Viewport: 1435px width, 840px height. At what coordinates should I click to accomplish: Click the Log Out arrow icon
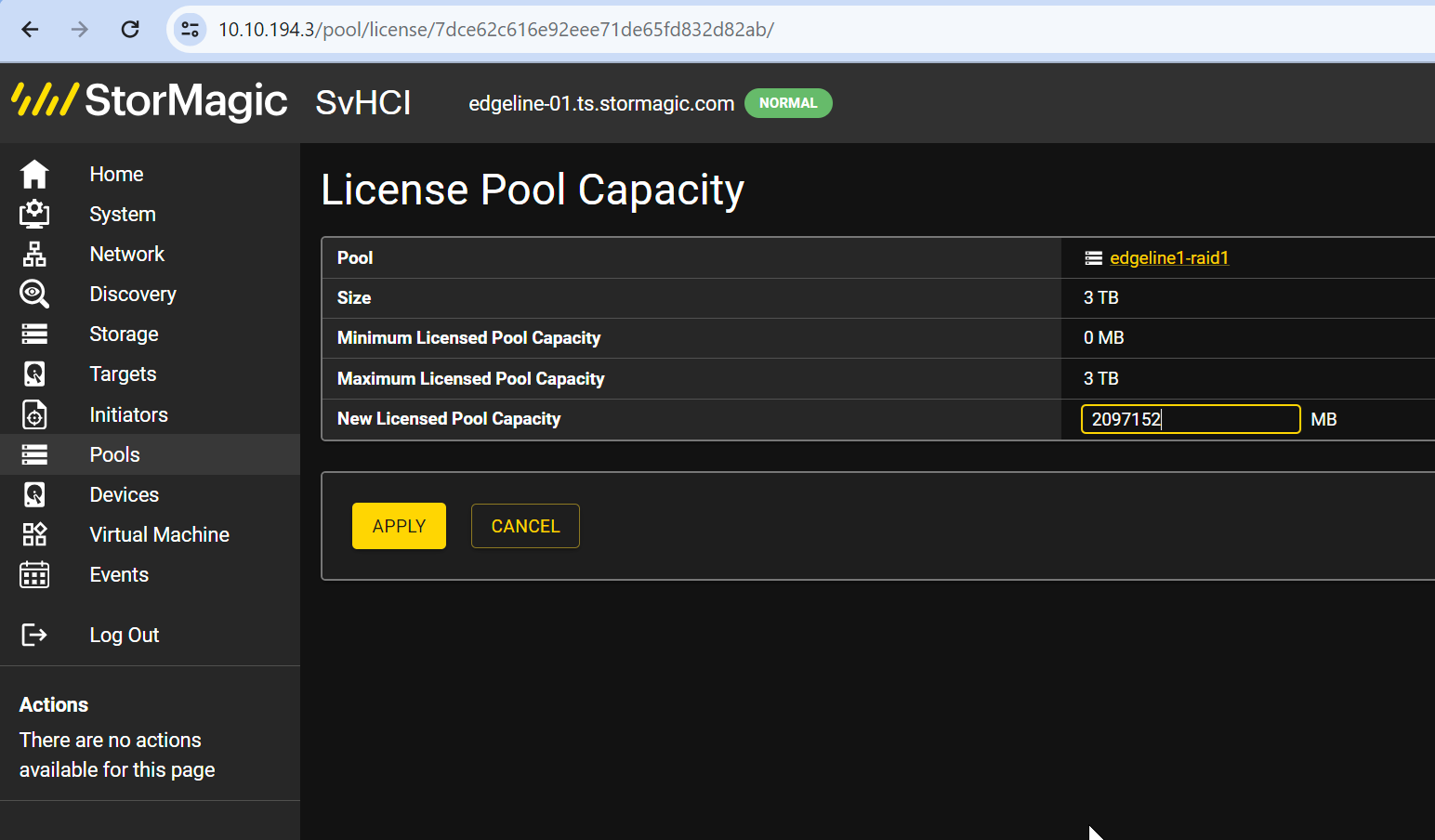click(x=34, y=635)
